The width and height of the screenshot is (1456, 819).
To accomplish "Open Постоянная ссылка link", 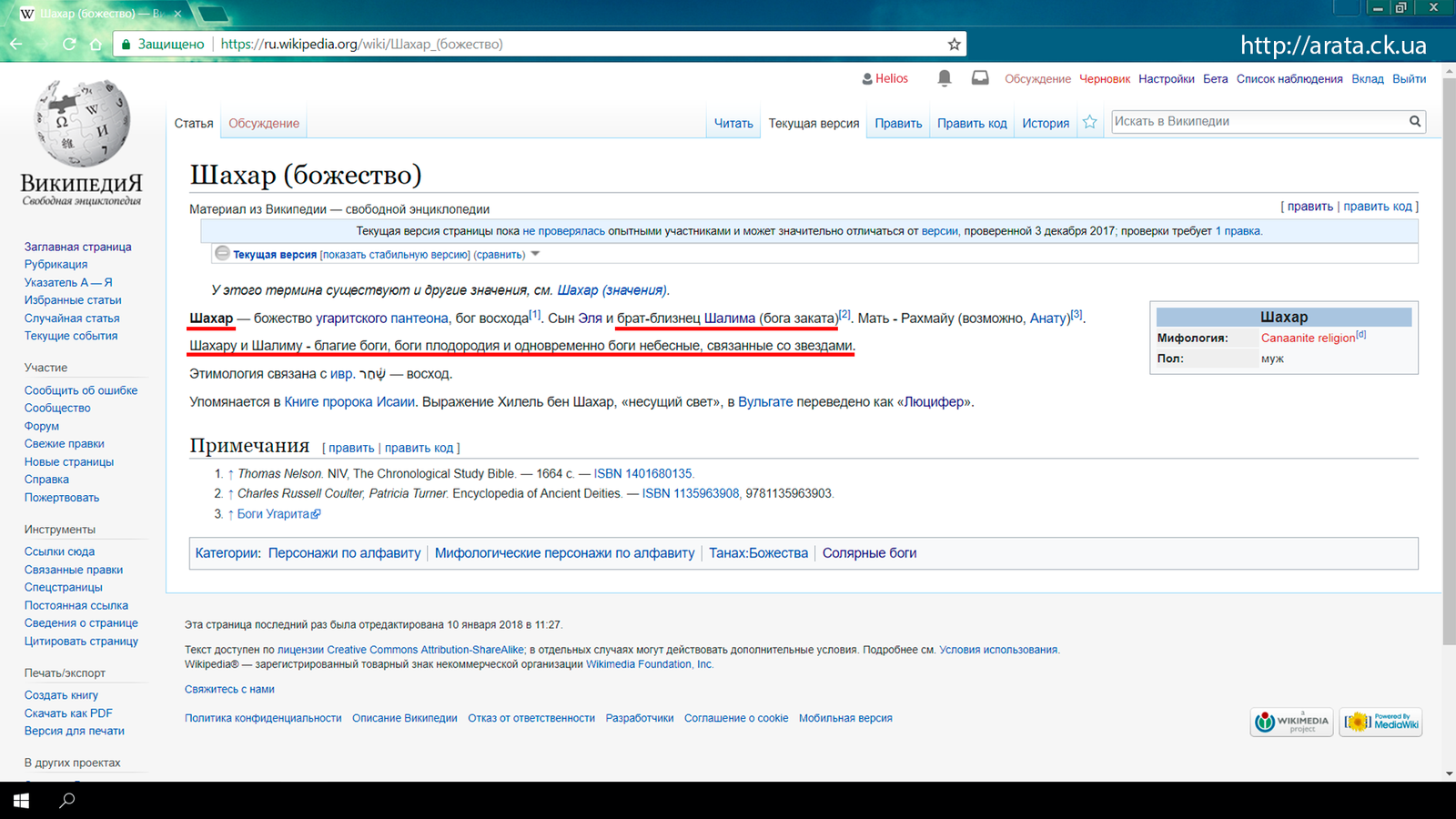I will pos(76,605).
